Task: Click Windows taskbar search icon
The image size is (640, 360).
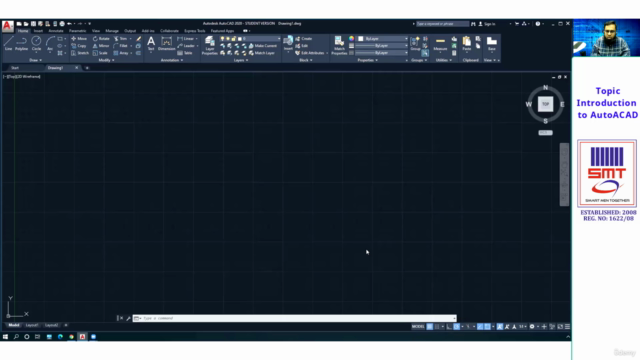Action: (16, 337)
